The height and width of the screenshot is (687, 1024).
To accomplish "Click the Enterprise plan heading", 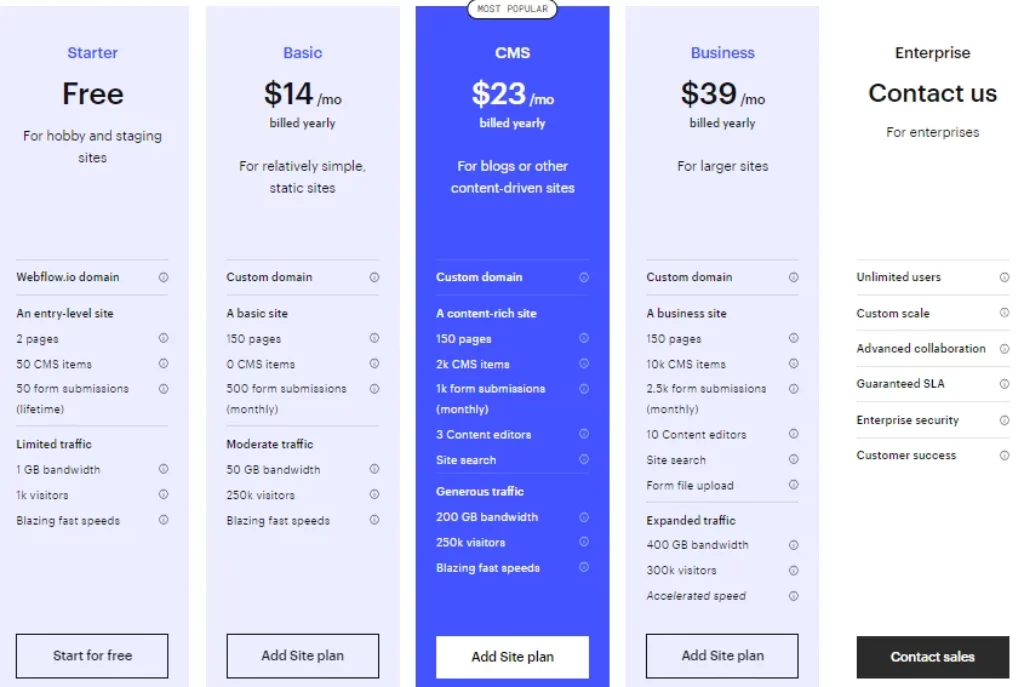I will tap(932, 52).
